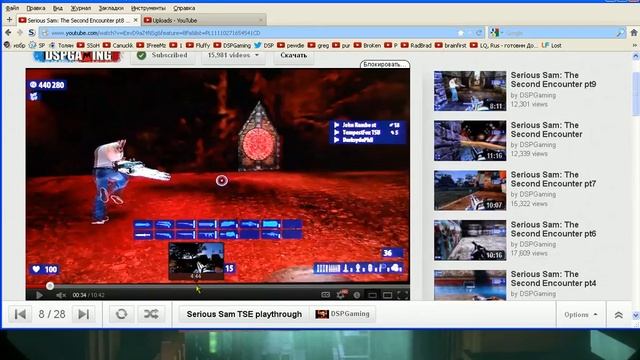Open the playlist Options dropdown
Screen dimensions: 640x360
[580, 315]
